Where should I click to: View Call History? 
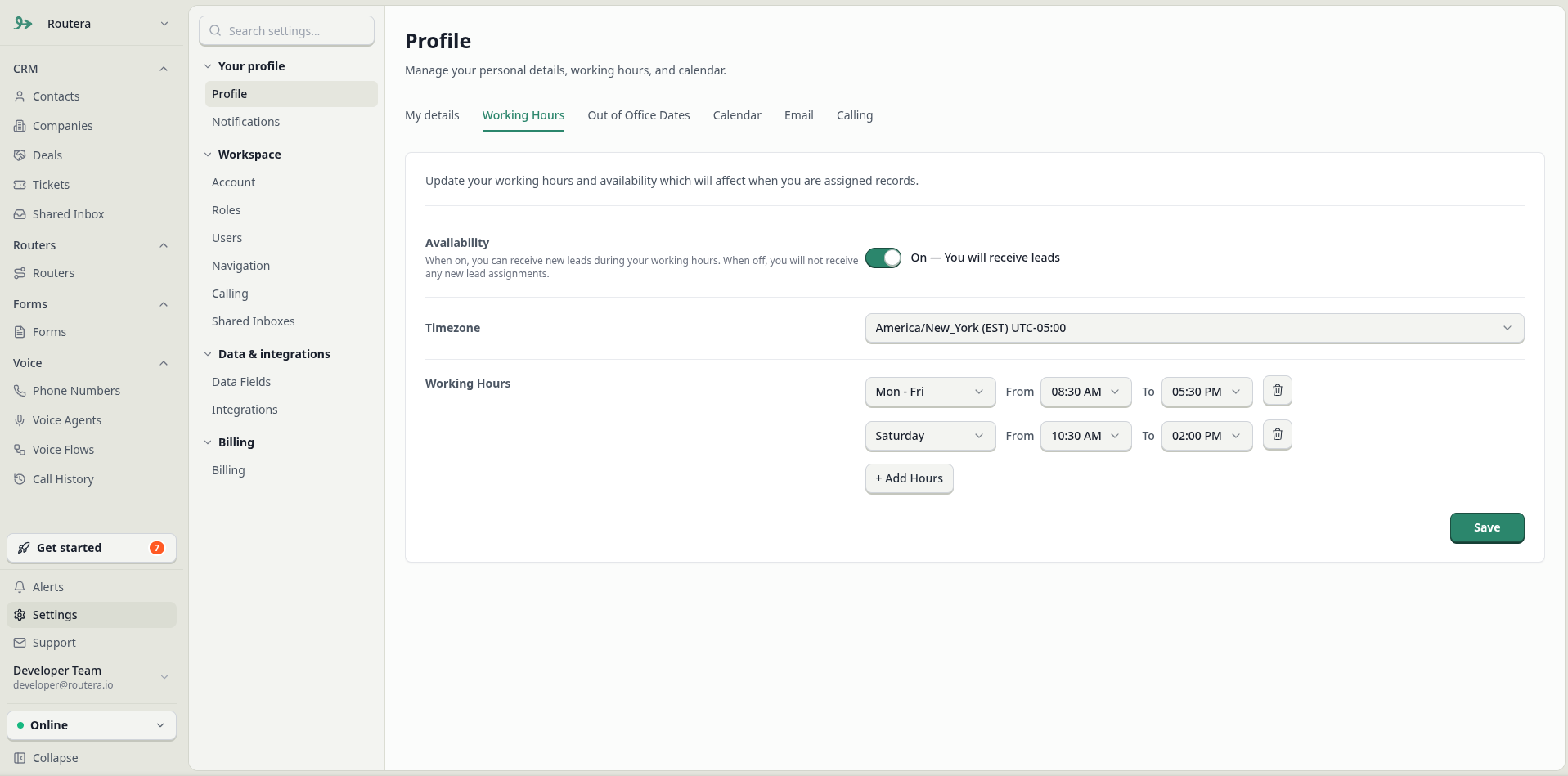91,479
